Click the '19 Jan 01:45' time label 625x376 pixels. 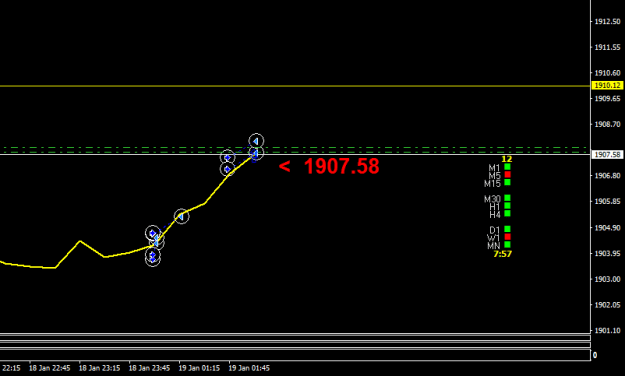tap(249, 368)
